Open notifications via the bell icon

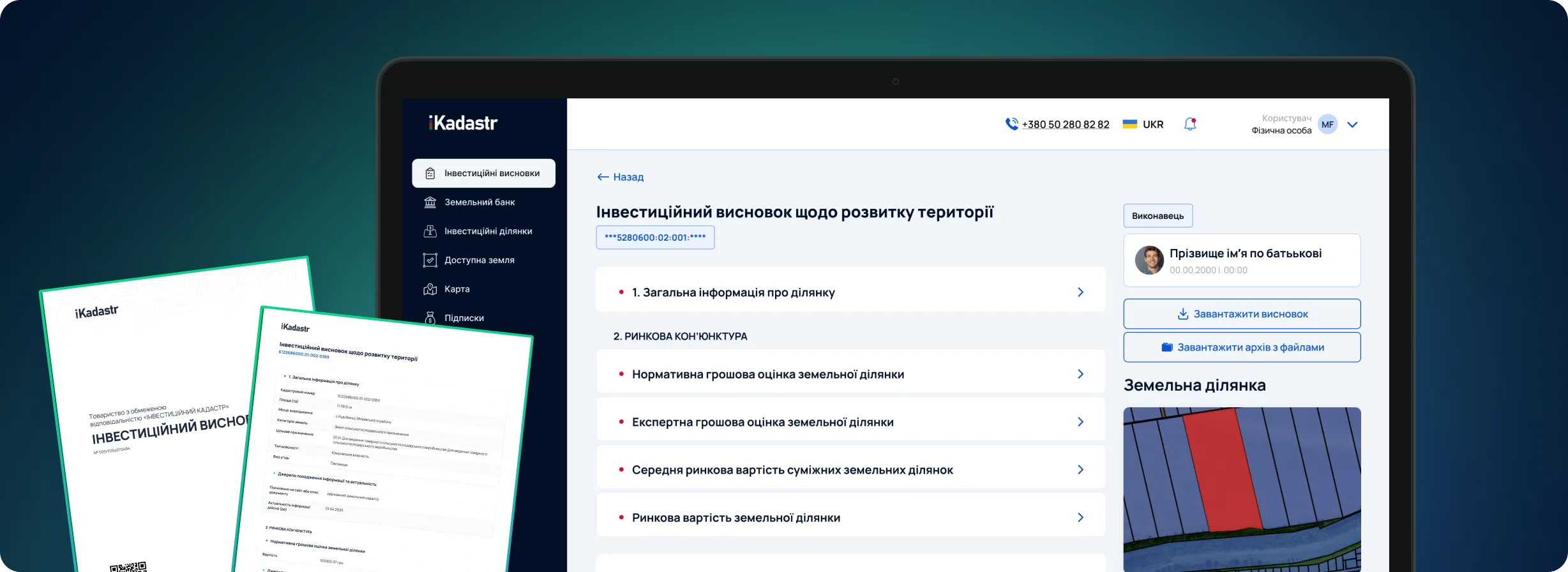(x=1190, y=124)
